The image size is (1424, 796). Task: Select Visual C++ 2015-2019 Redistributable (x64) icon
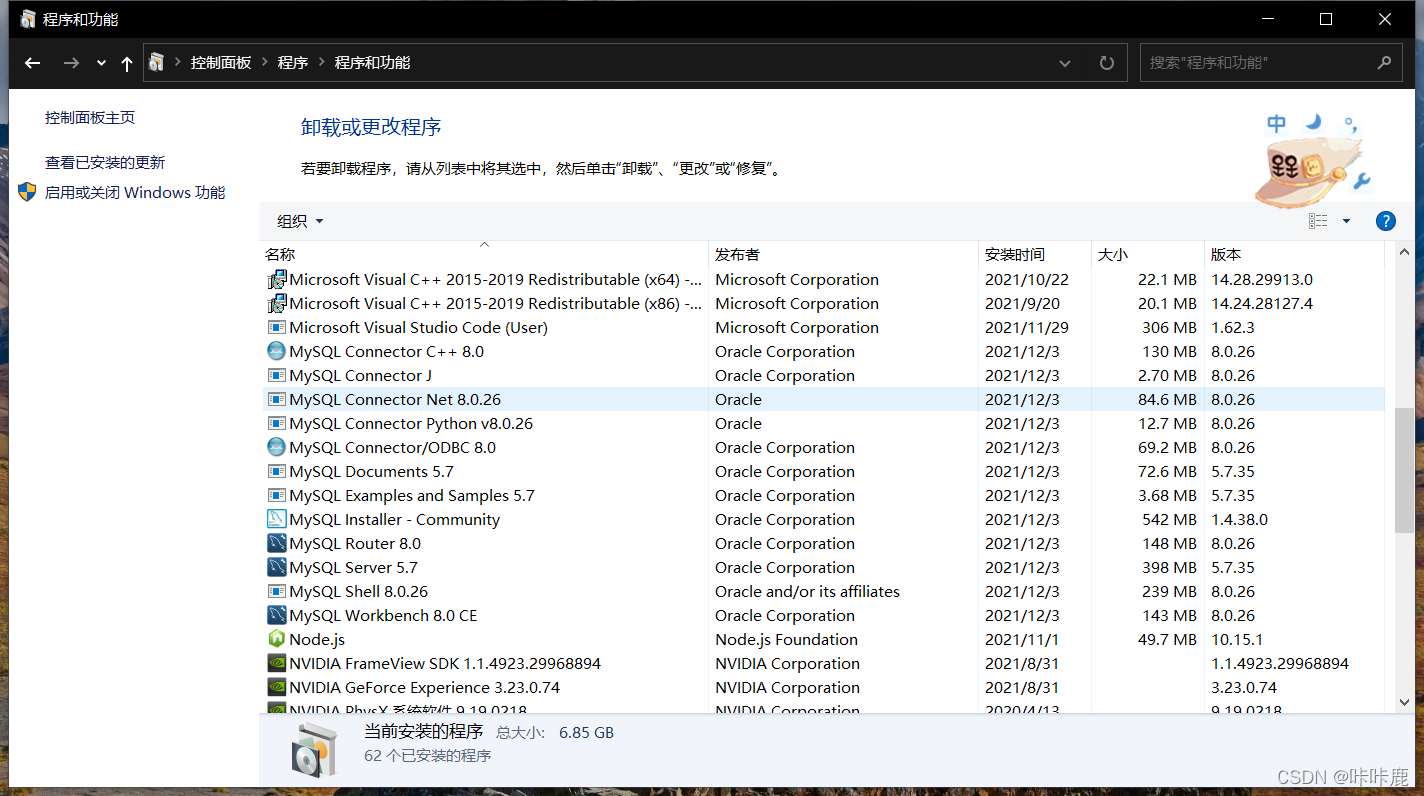(277, 279)
